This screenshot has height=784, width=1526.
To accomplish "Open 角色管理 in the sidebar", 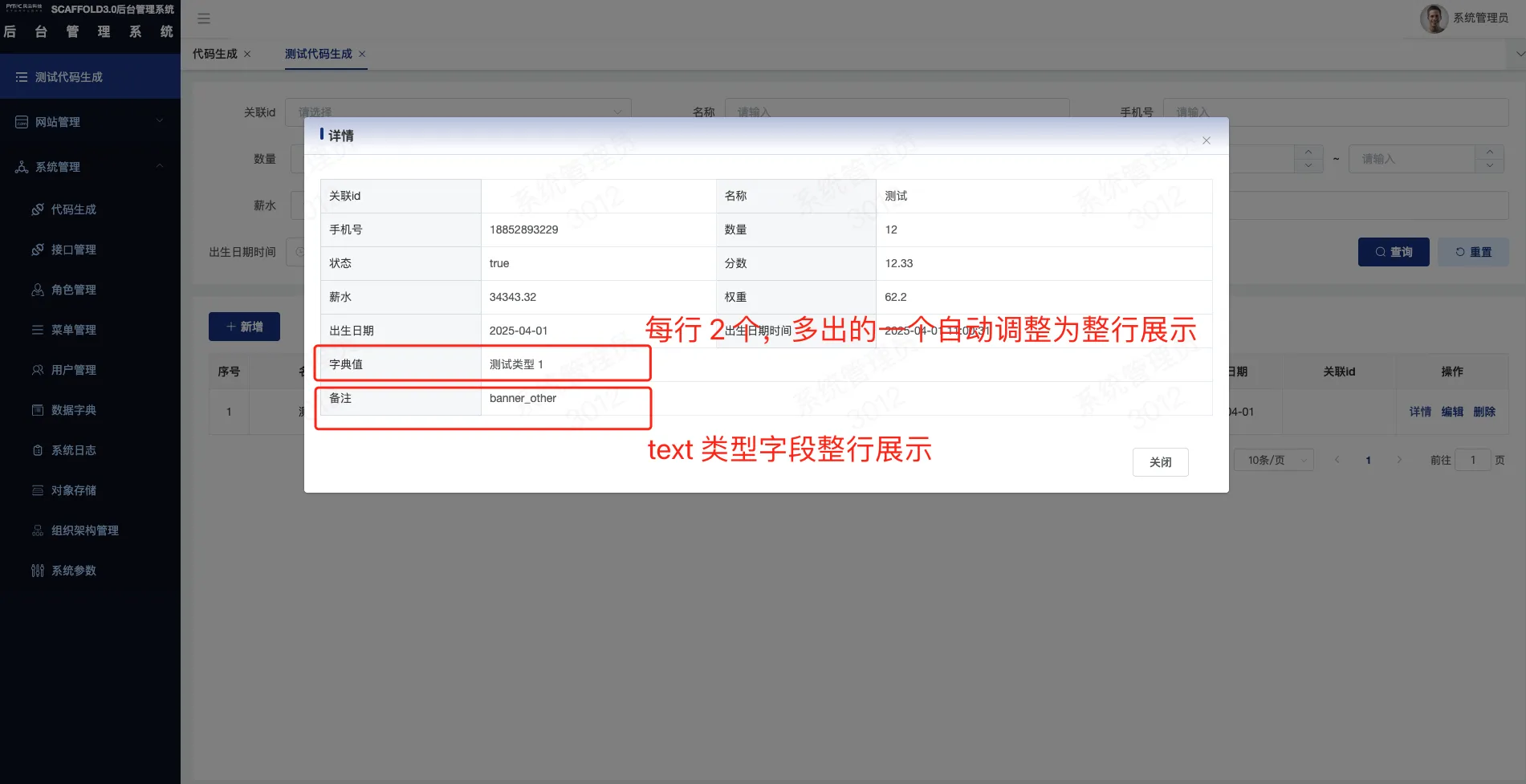I will 90,290.
